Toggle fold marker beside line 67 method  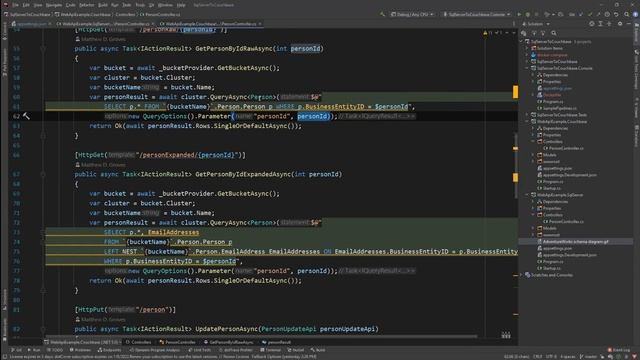coord(43,174)
